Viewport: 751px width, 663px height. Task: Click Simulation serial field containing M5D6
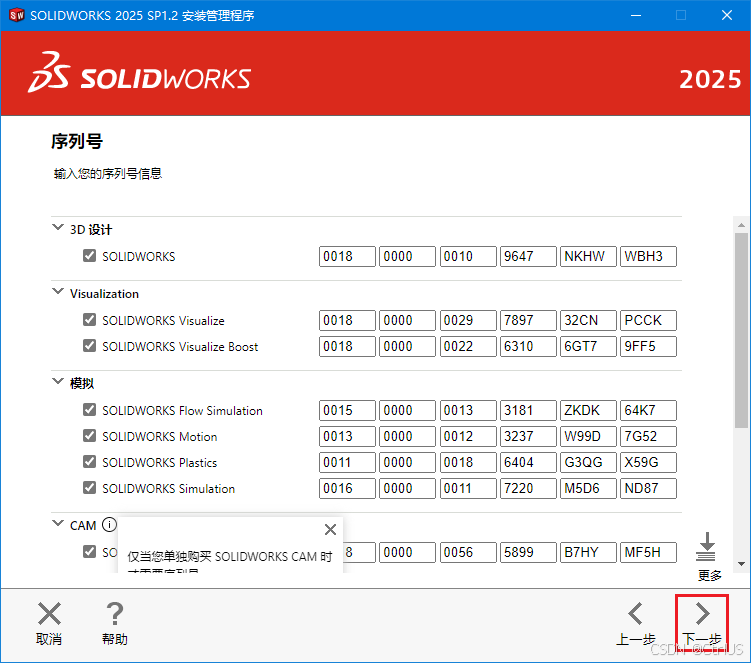coord(588,489)
